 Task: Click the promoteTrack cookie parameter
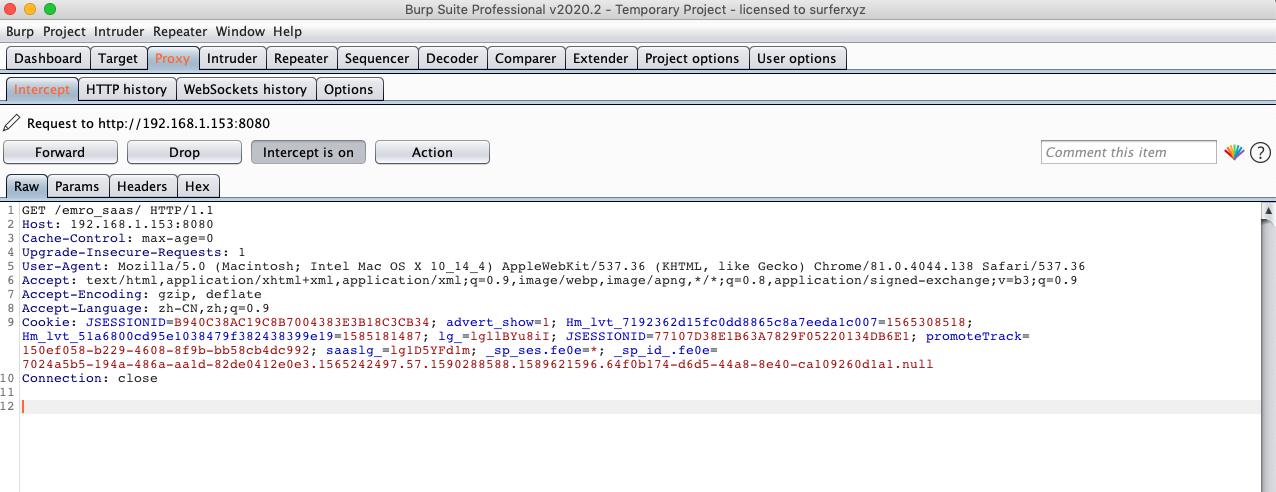tap(974, 337)
